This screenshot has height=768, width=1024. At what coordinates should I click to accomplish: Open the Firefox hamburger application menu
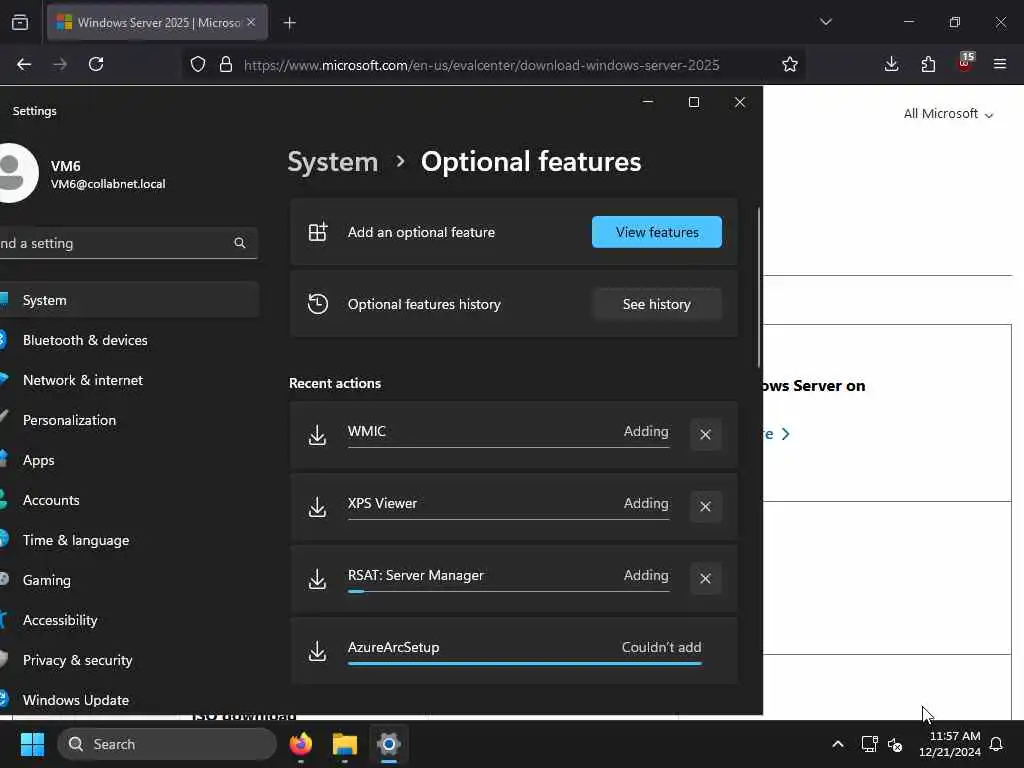coord(1000,64)
